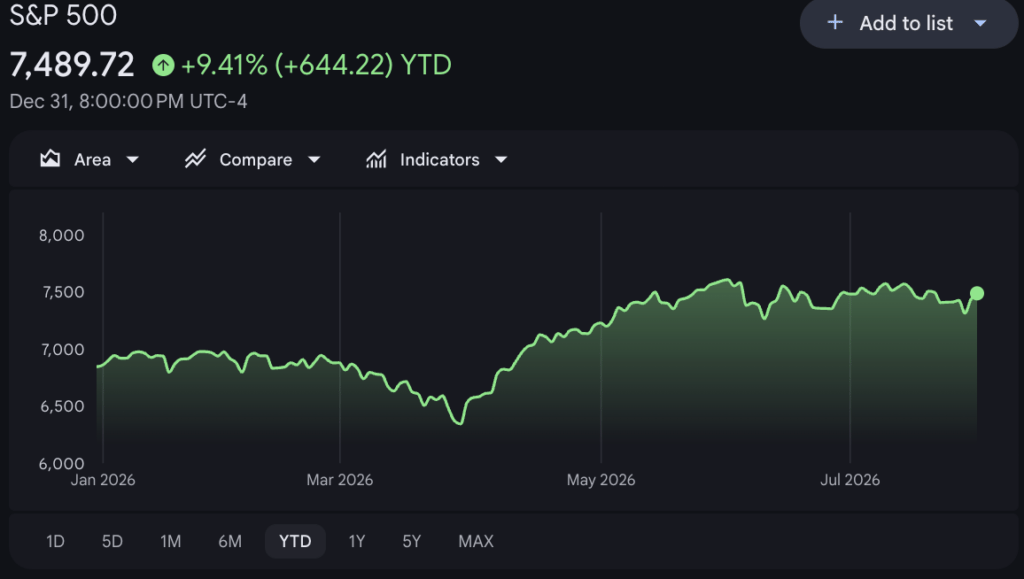1024x579 pixels.
Task: Click the plus icon in Add to list
Action: point(835,23)
